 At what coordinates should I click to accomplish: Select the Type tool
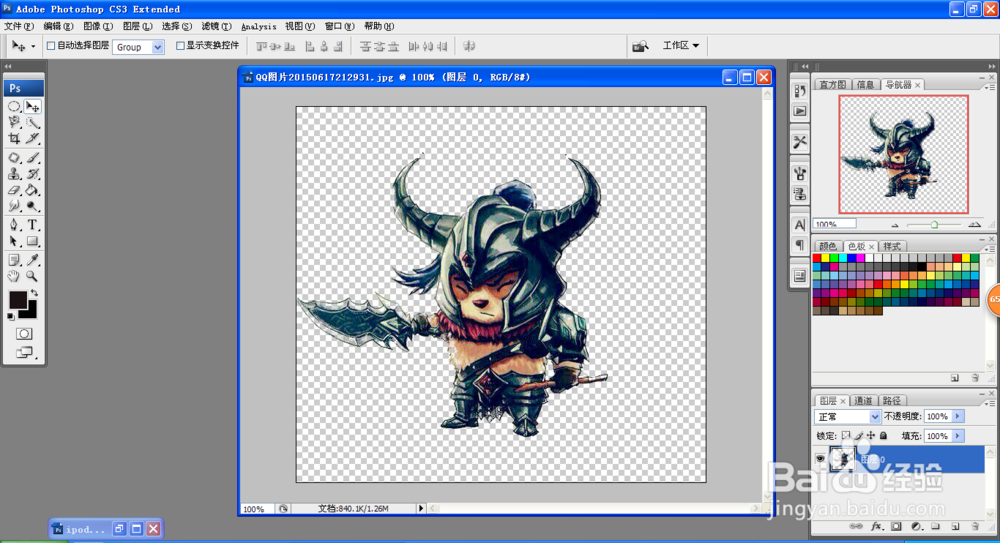[x=33, y=225]
